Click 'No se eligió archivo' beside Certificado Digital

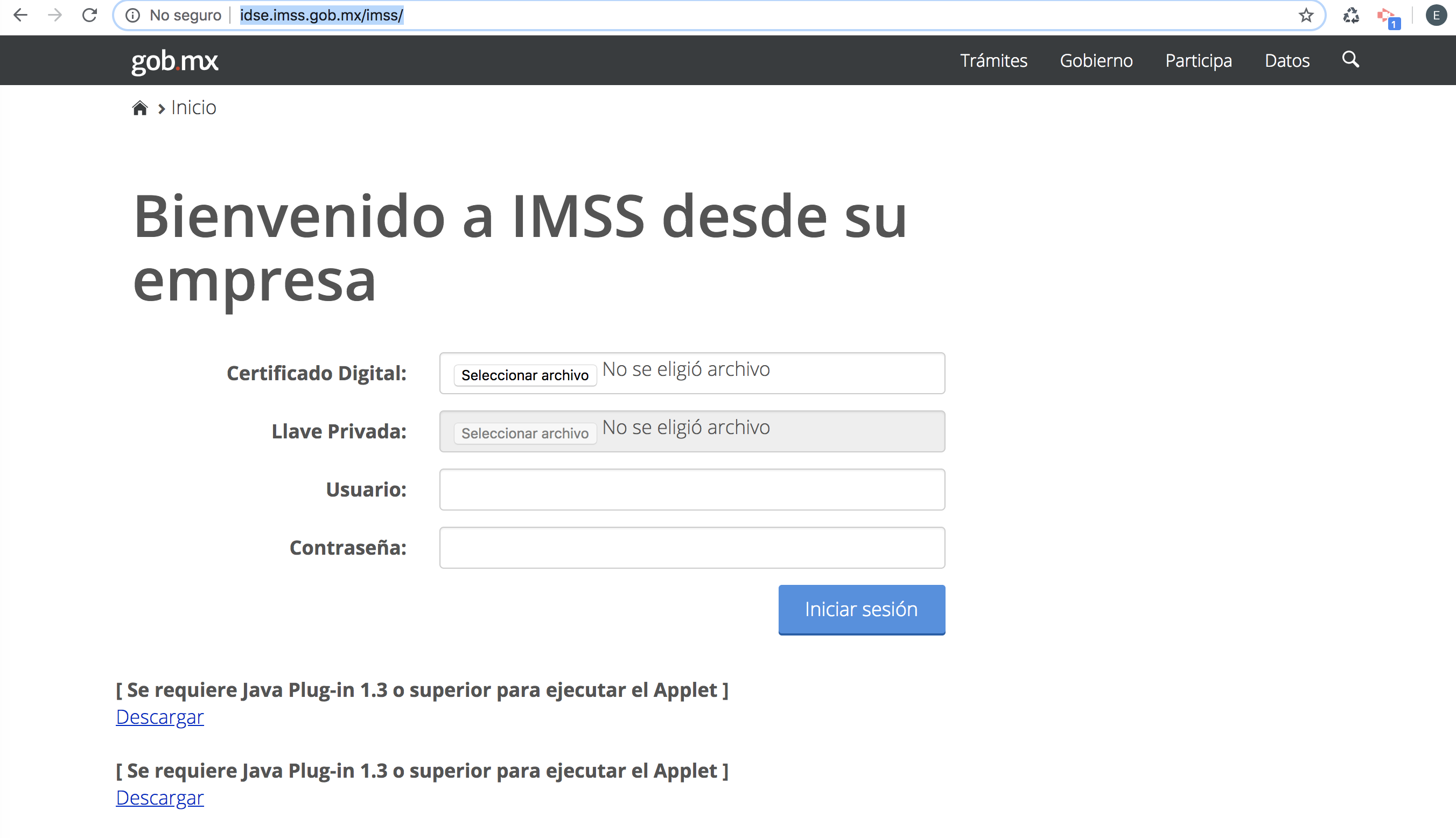(x=685, y=369)
